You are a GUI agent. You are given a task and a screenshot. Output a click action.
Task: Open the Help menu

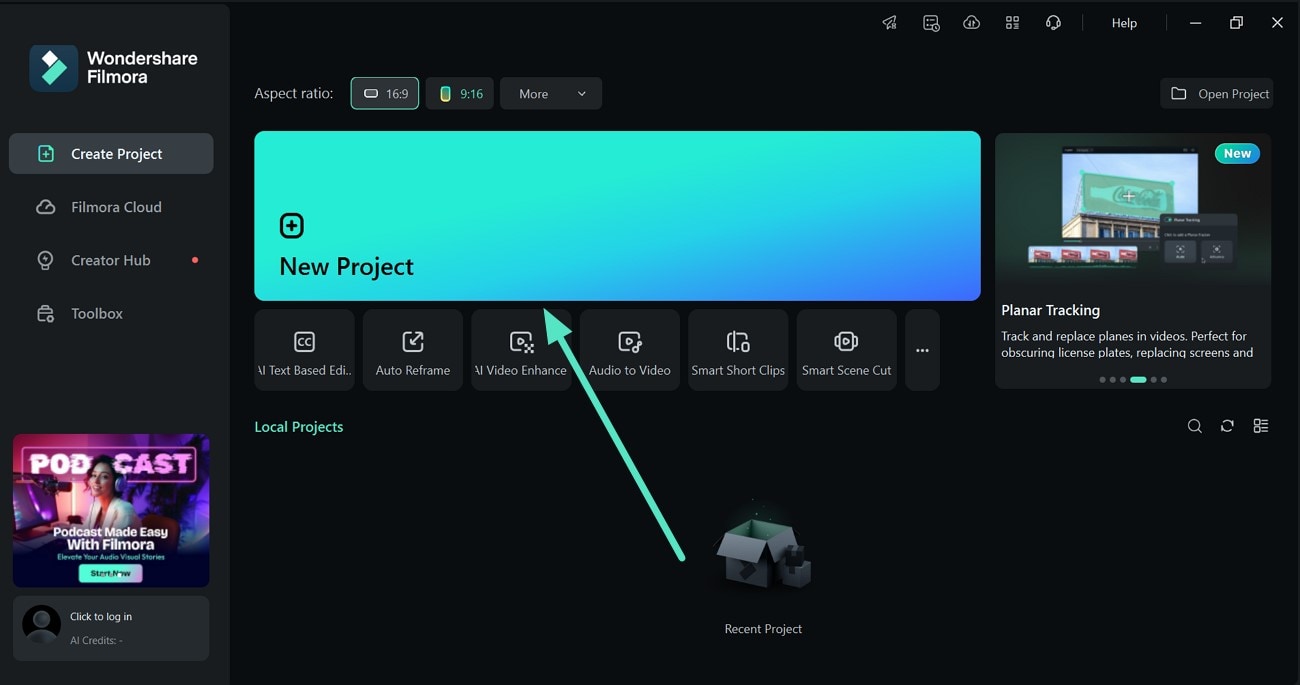pyautogui.click(x=1124, y=23)
